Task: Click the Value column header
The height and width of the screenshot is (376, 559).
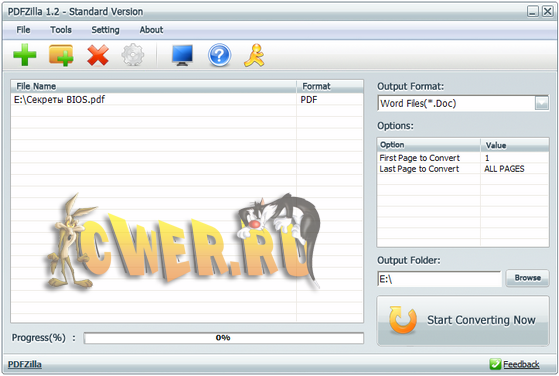Action: 514,145
